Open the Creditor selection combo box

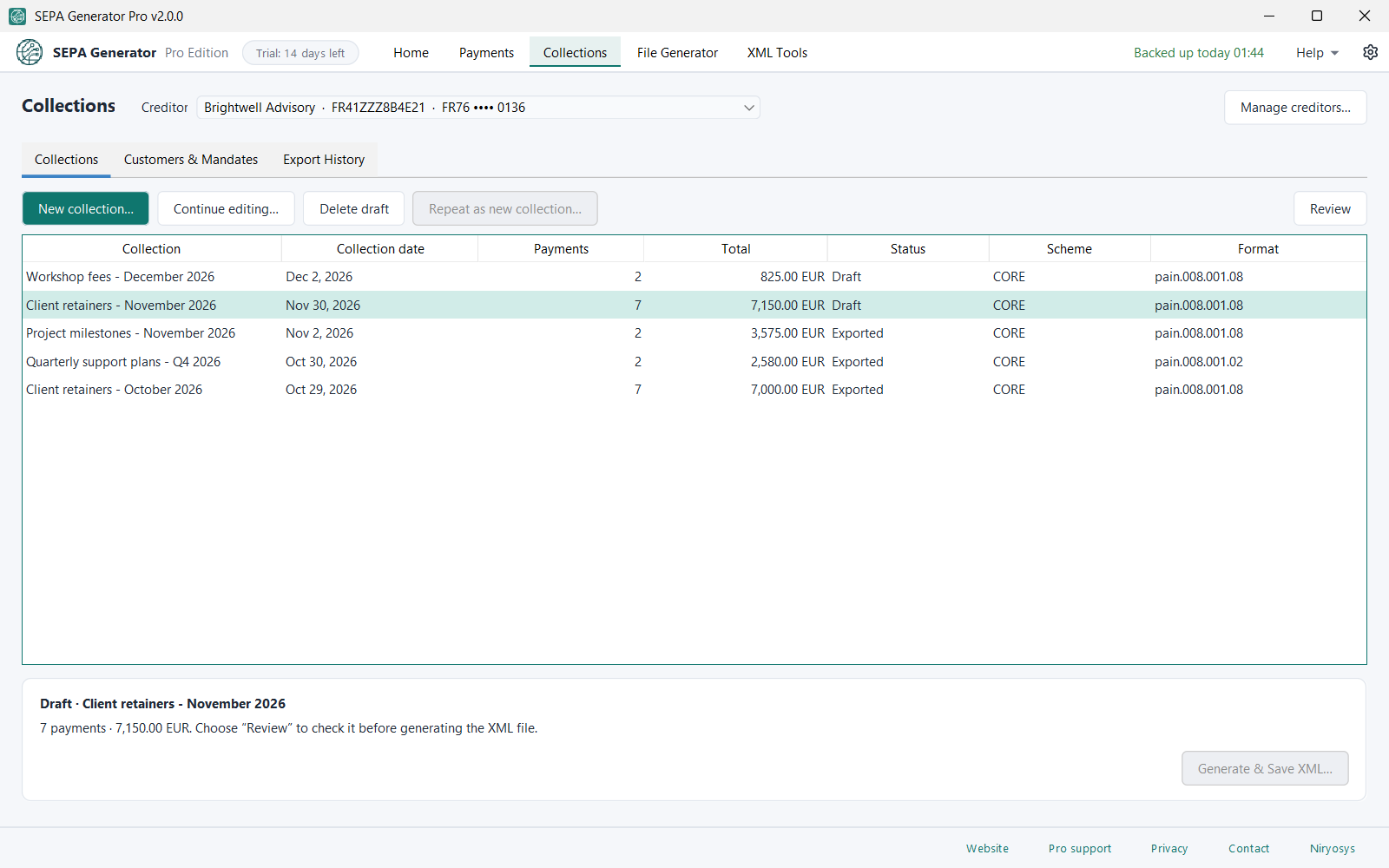pos(478,108)
